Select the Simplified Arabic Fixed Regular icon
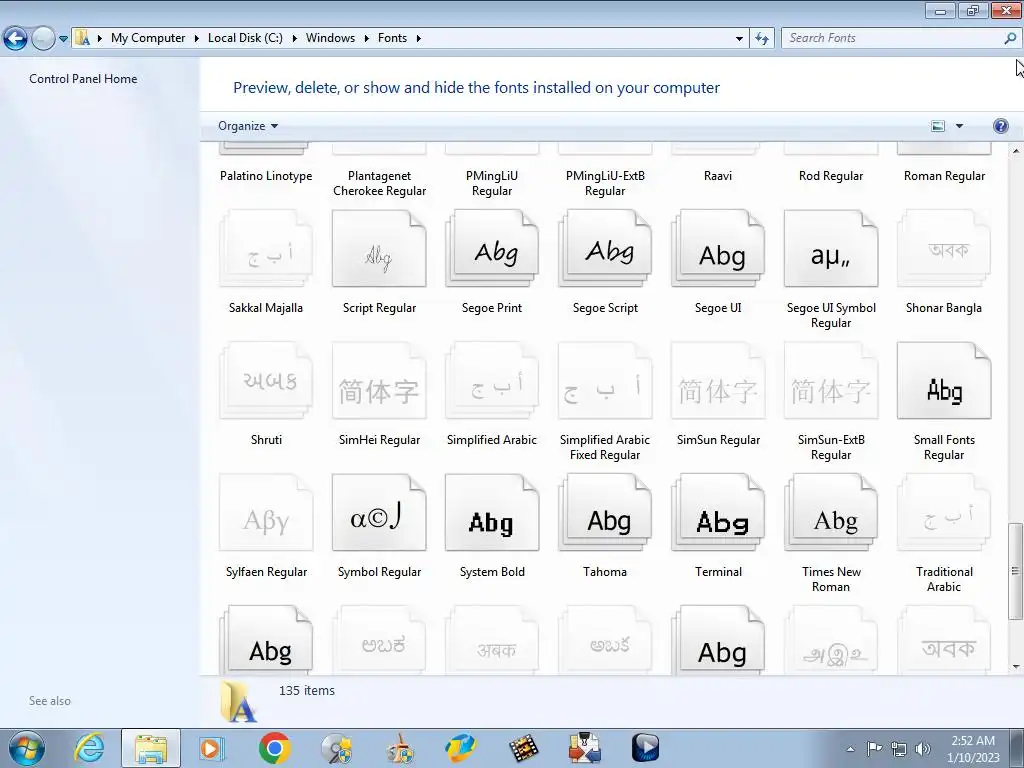 click(605, 381)
